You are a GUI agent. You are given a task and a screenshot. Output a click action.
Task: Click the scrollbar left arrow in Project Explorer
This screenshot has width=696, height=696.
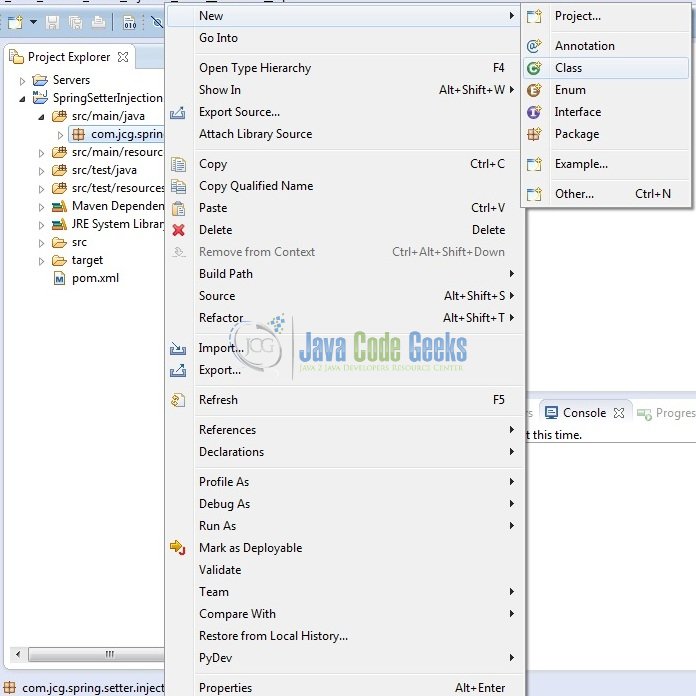18,654
